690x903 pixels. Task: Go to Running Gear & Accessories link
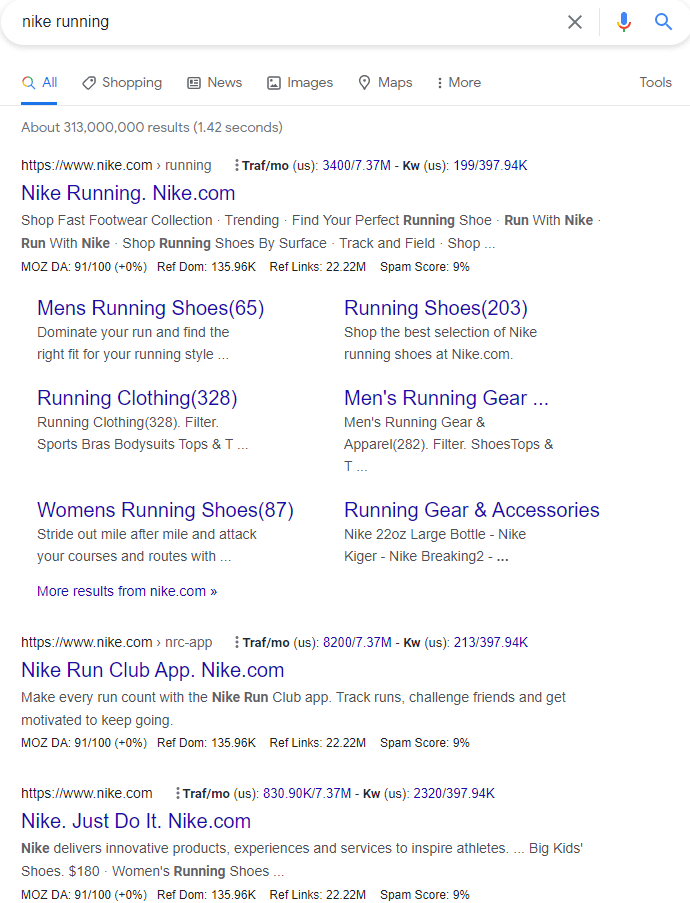pos(471,510)
